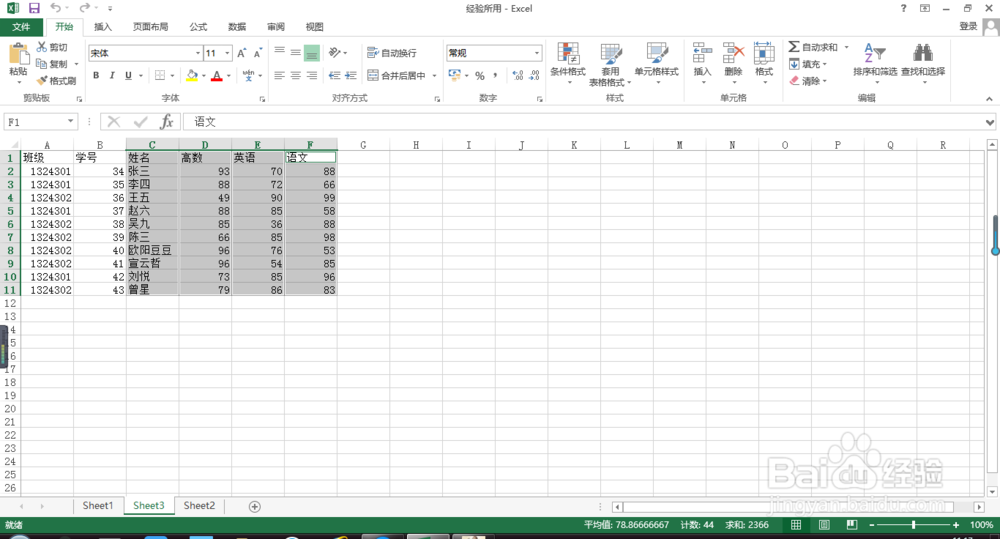Screen dimensions: 1000x539
Task: Open the File (文件) tab
Action: [21, 27]
